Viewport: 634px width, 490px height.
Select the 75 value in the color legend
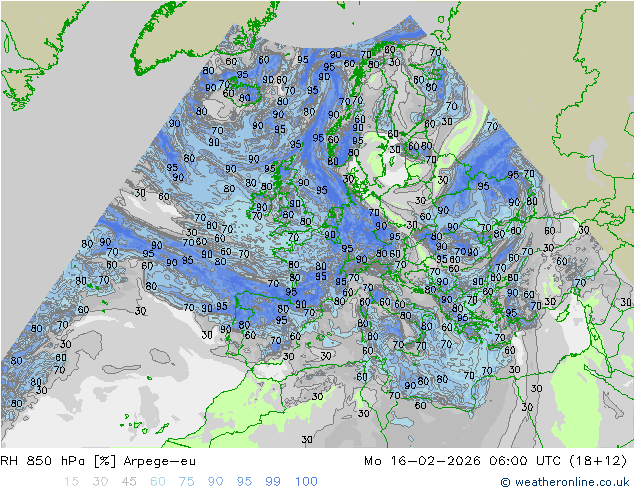click(x=186, y=482)
